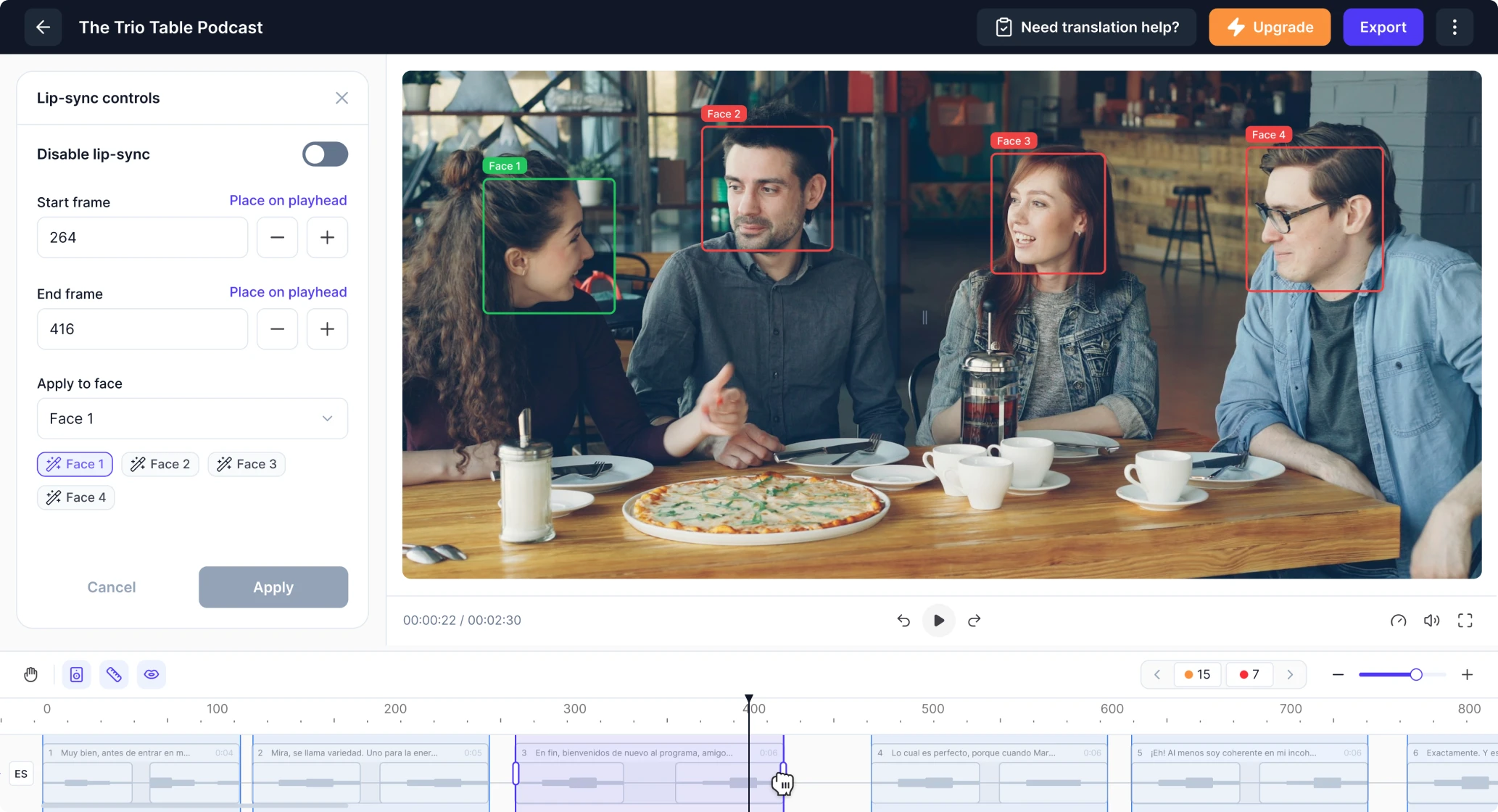This screenshot has width=1498, height=812.
Task: Go back using the arrow button
Action: pyautogui.click(x=43, y=28)
